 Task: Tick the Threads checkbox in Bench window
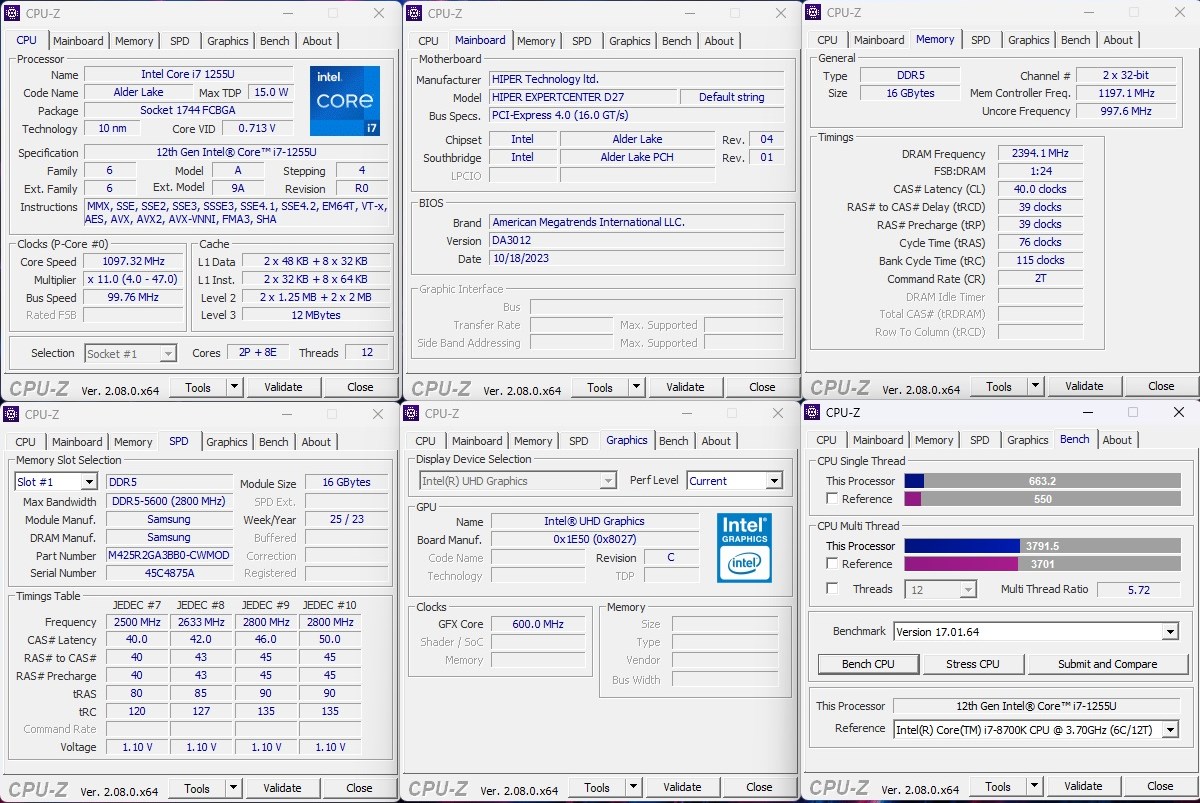[x=832, y=589]
